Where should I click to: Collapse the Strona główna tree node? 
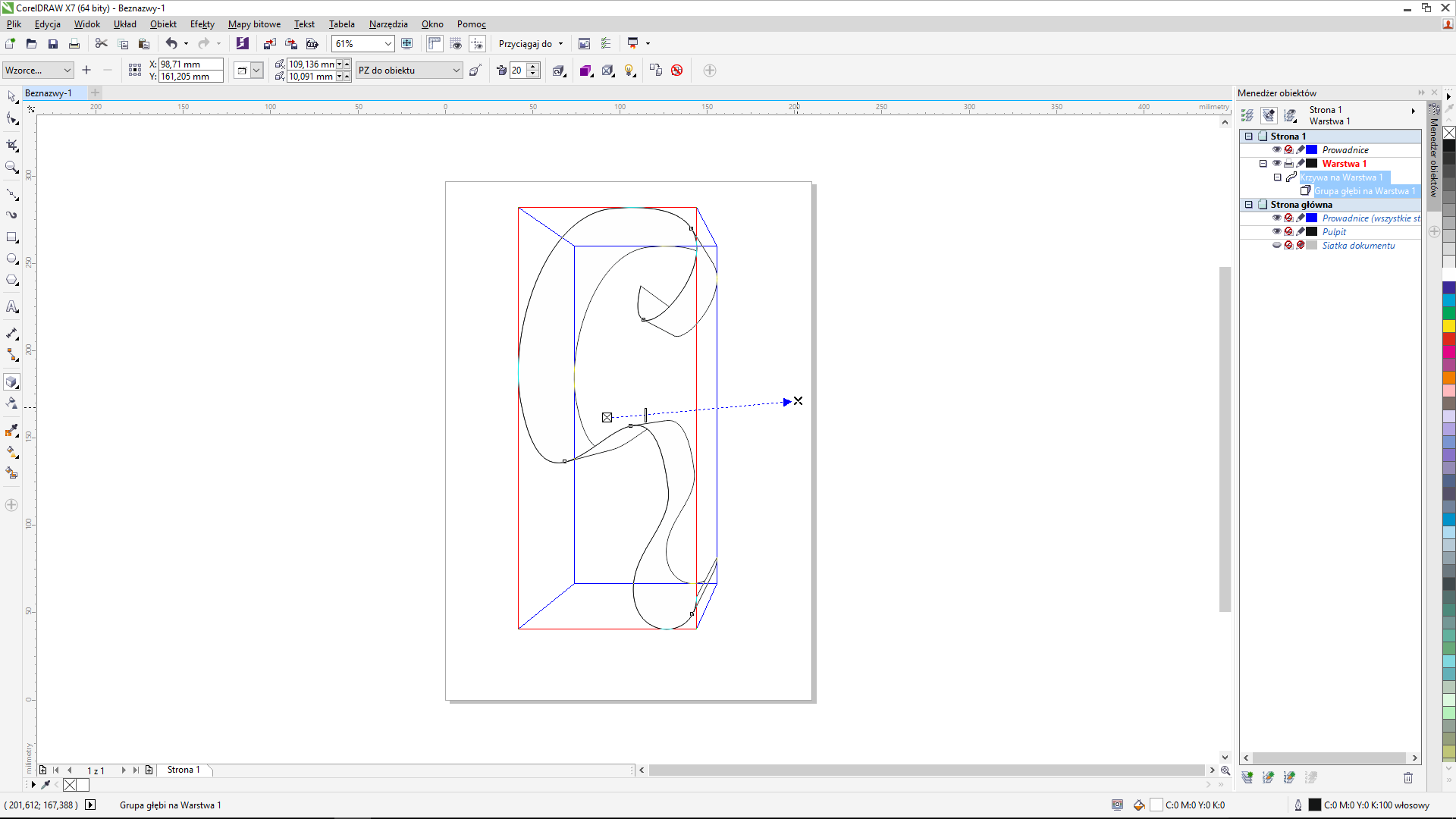coord(1249,205)
